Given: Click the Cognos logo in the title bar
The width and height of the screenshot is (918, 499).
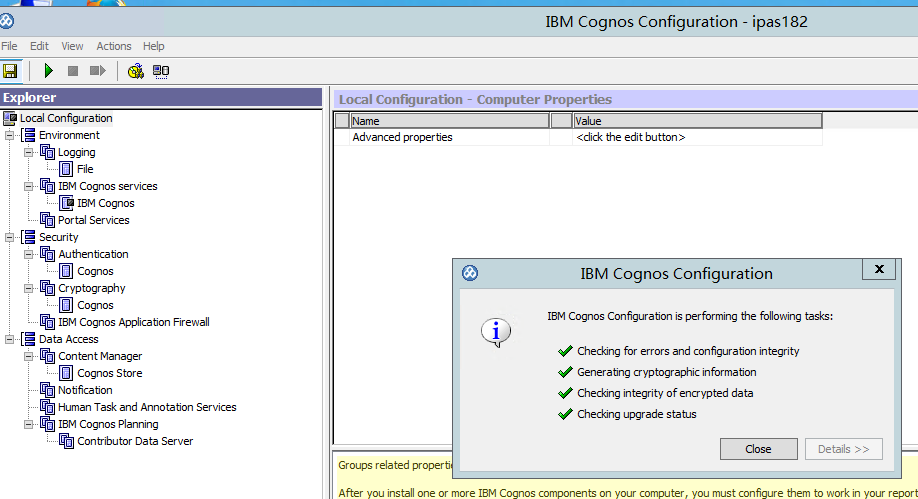Looking at the screenshot, I should click(7, 21).
